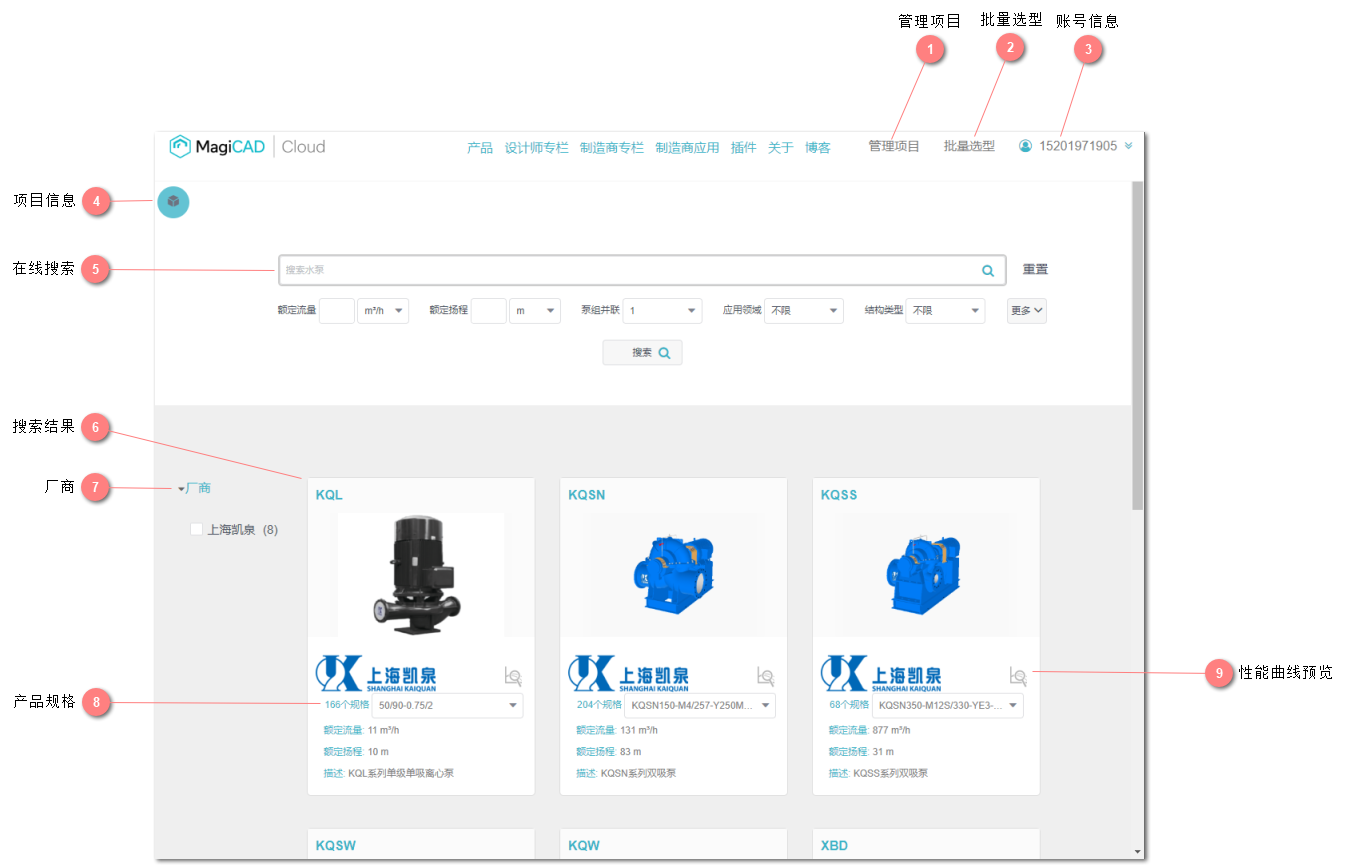Expand the 更多 filter options

click(x=1027, y=311)
